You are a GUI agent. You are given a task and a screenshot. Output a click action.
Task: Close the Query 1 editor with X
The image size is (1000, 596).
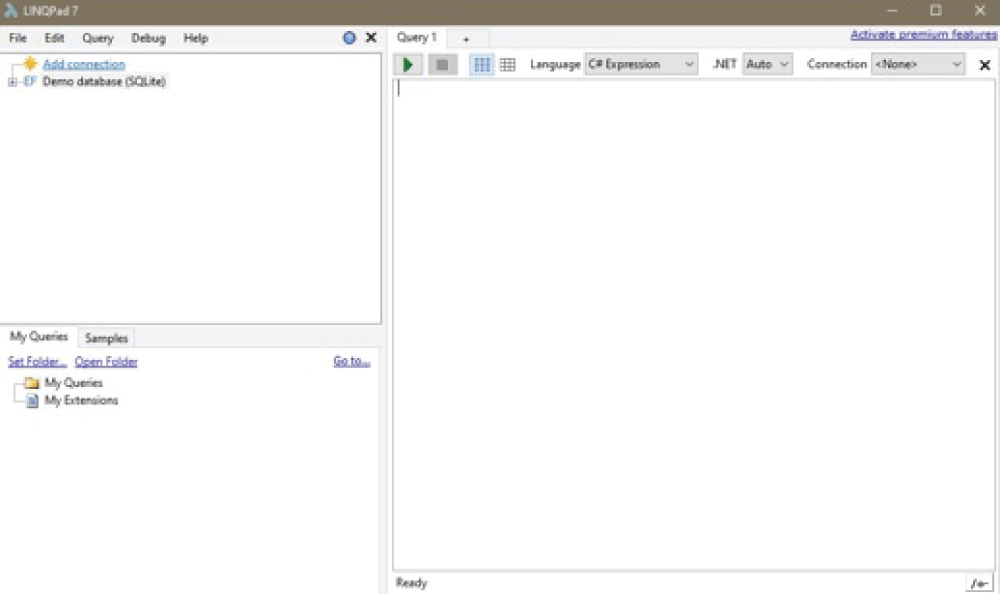984,65
